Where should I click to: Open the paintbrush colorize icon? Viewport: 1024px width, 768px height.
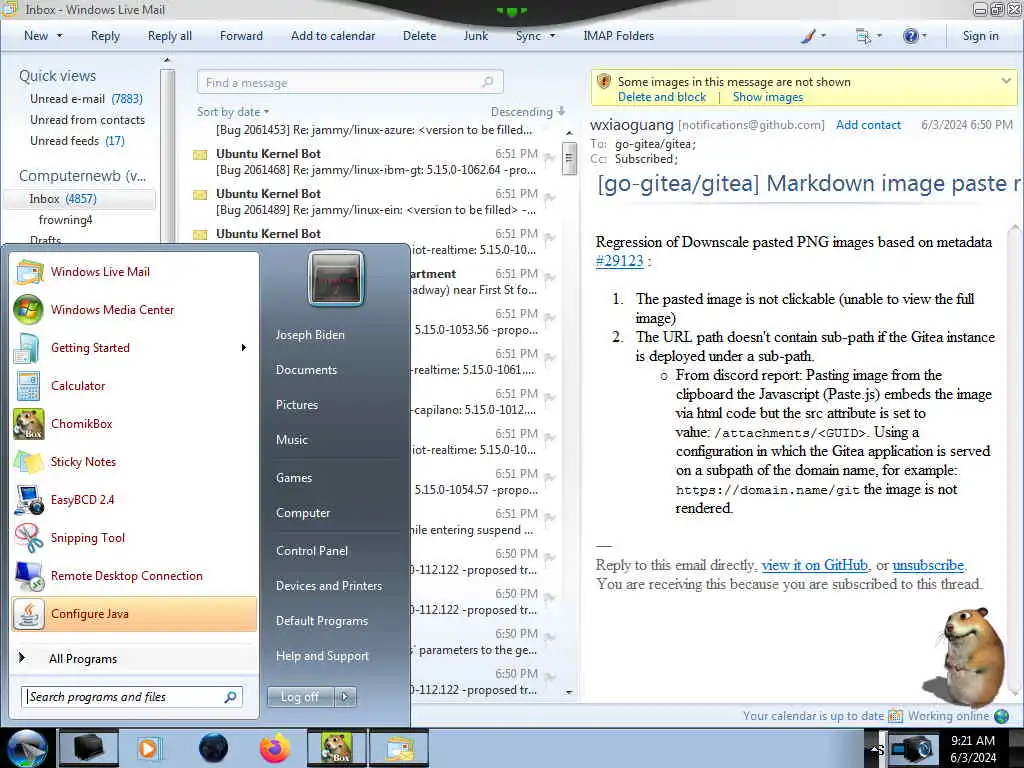point(808,36)
